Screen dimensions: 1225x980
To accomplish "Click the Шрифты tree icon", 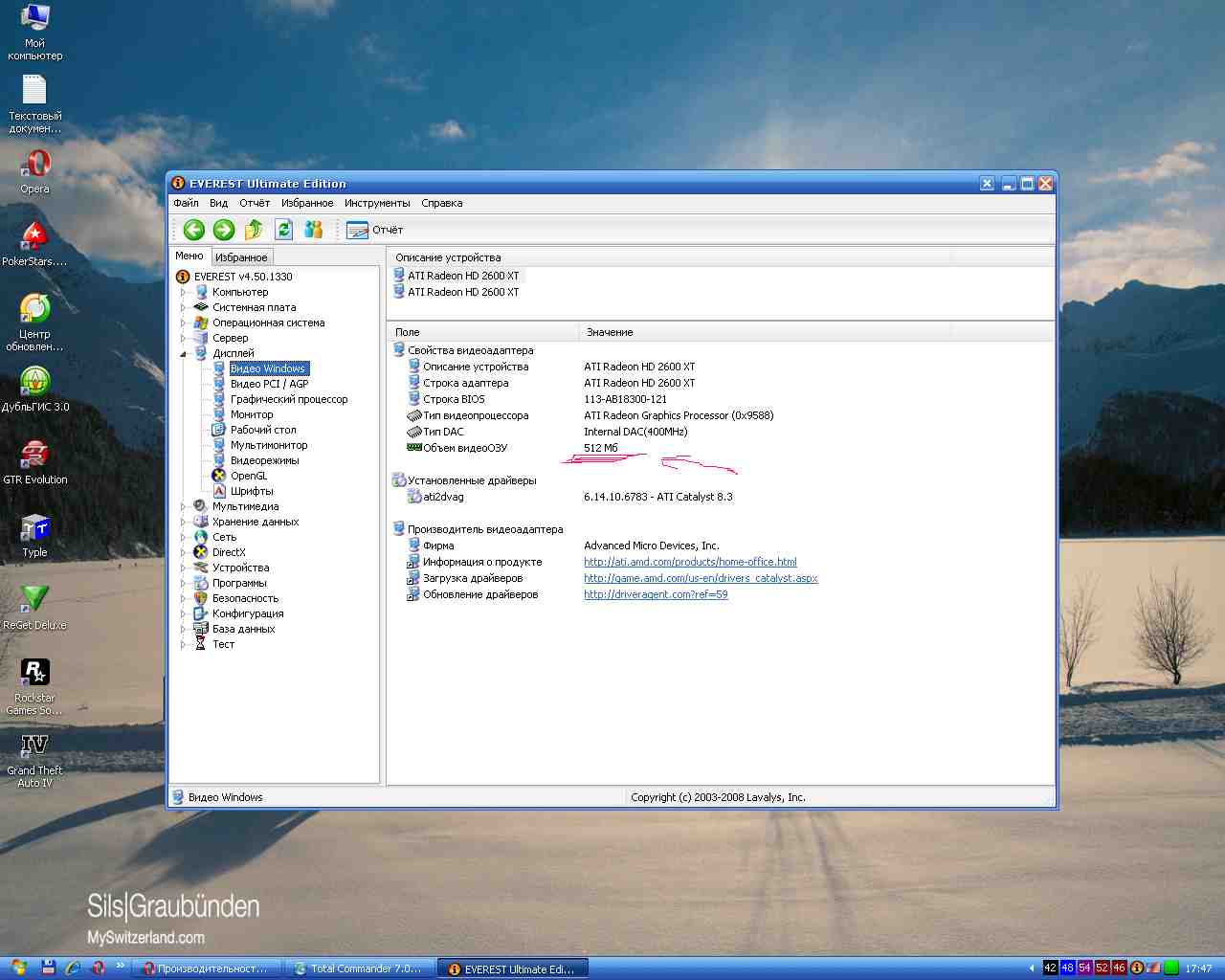I will [x=219, y=491].
